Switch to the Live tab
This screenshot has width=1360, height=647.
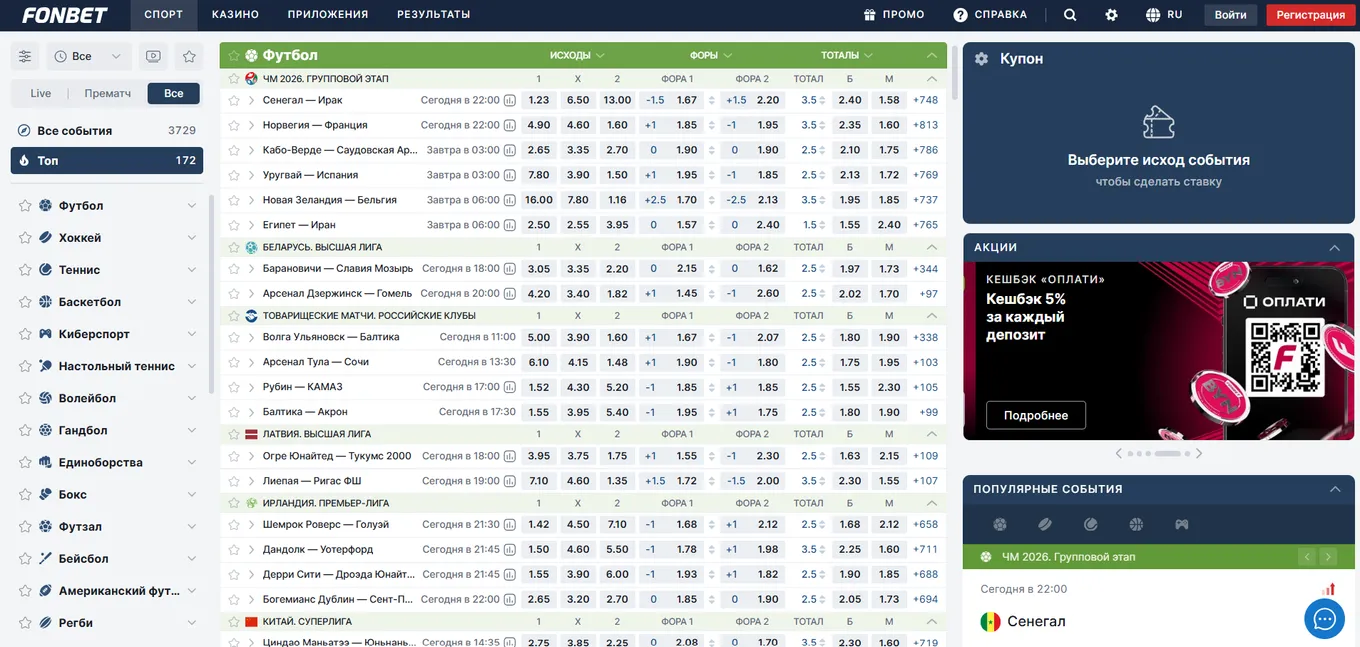[41, 93]
